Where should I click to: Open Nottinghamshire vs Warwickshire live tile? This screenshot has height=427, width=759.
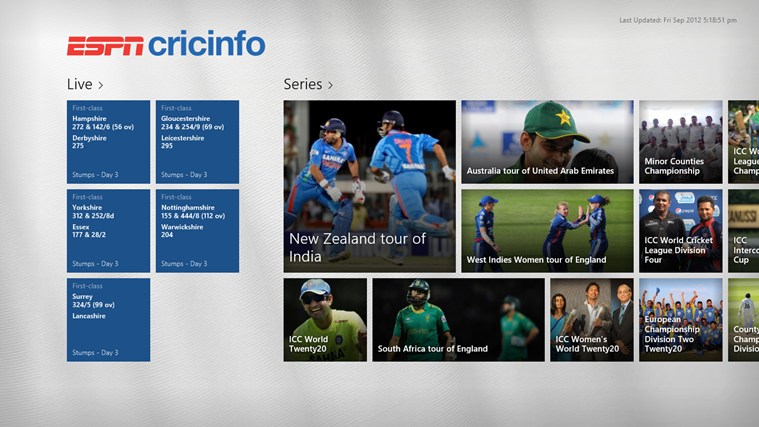pos(197,231)
